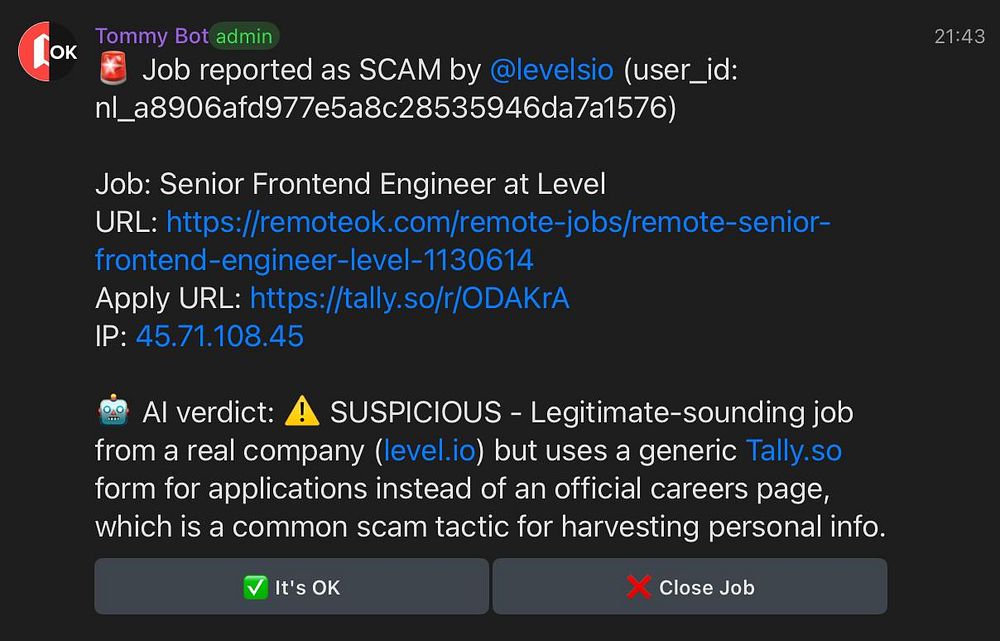The image size is (1000, 641).
Task: Click the red X icon on Close Job
Action: [638, 587]
